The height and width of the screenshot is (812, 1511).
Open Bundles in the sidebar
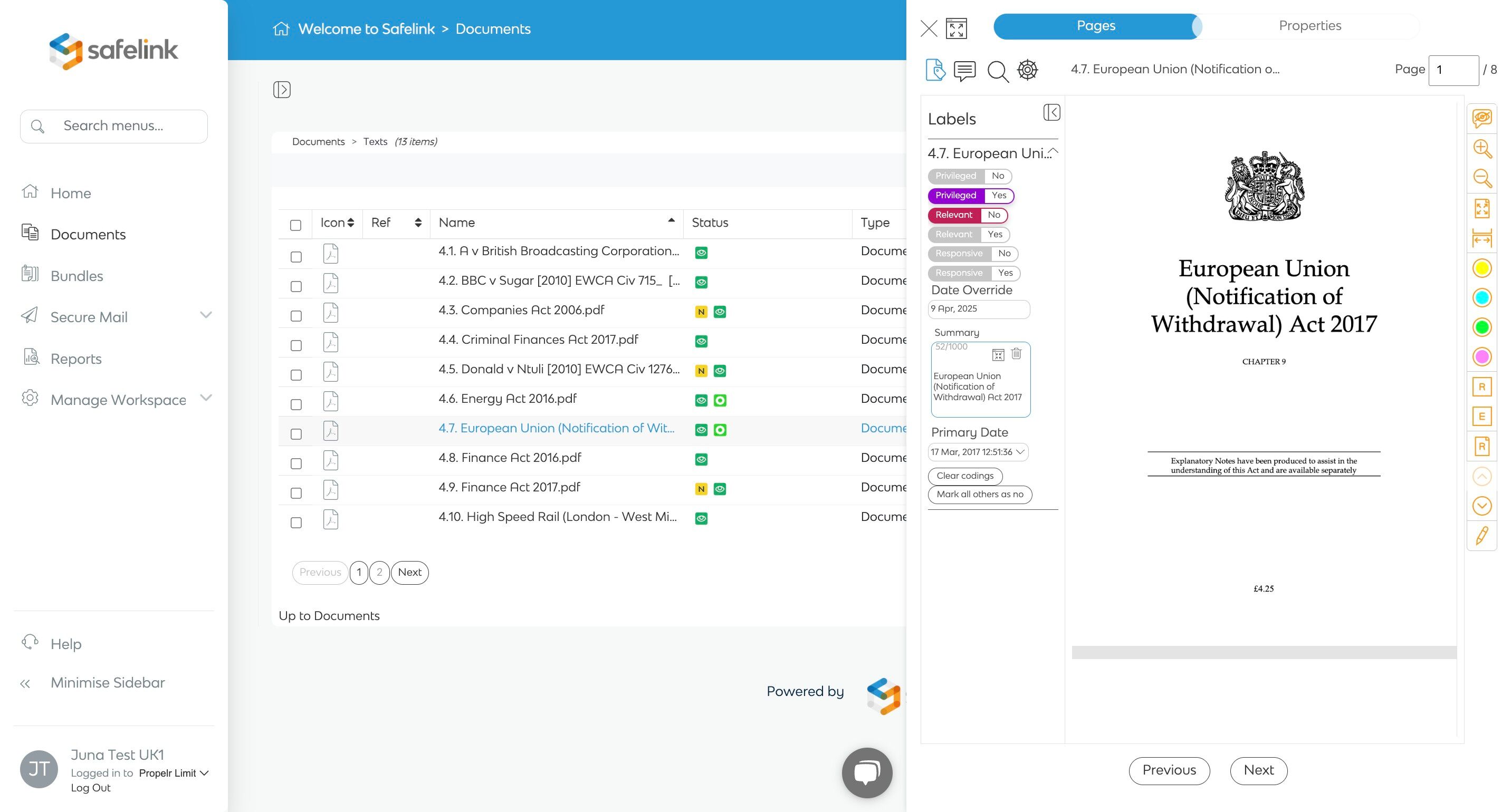pyautogui.click(x=76, y=276)
